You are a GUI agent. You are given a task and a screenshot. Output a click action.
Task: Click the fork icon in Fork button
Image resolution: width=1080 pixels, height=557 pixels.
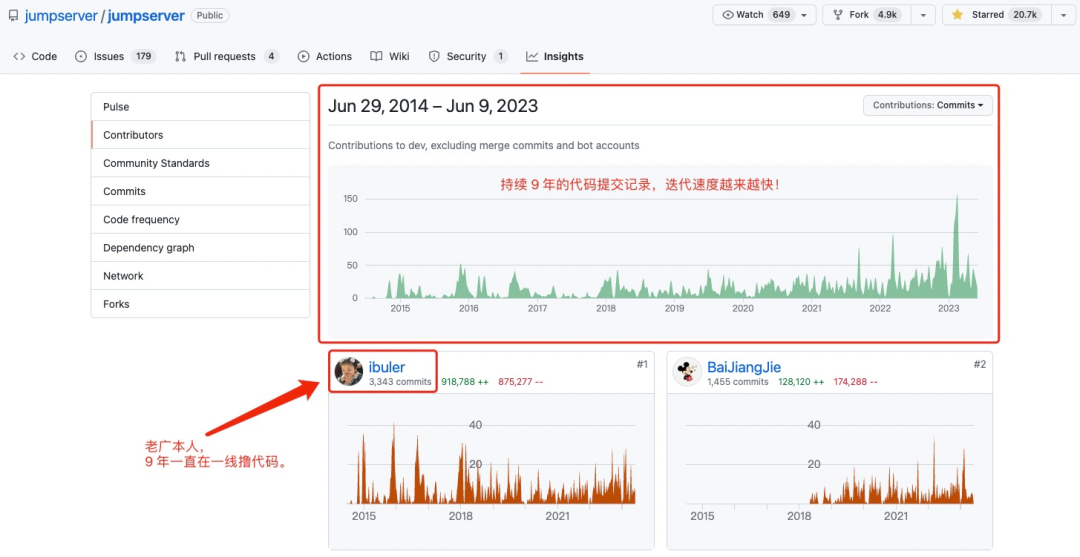(x=838, y=14)
